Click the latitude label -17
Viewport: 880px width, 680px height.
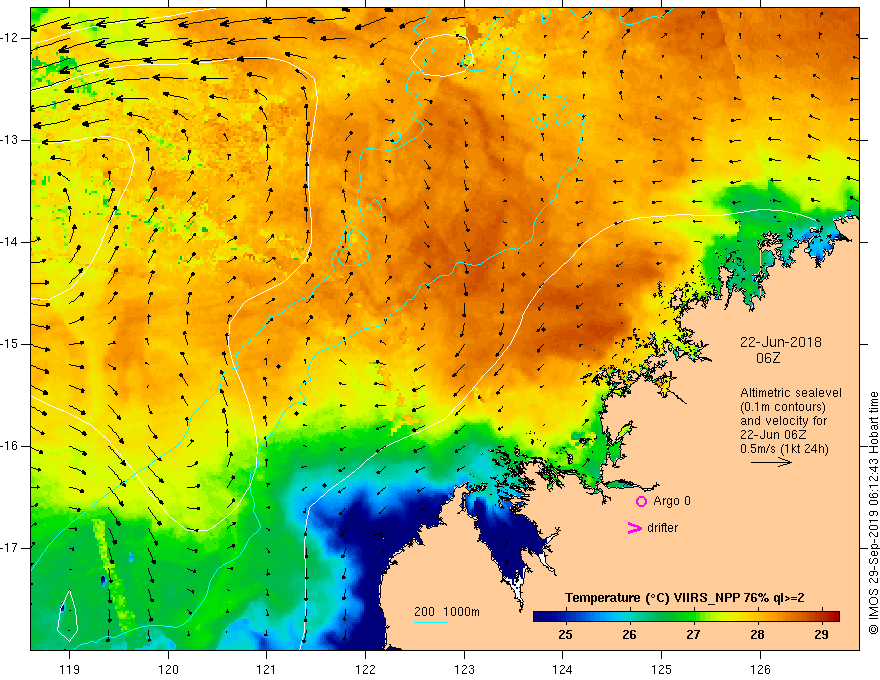10,548
